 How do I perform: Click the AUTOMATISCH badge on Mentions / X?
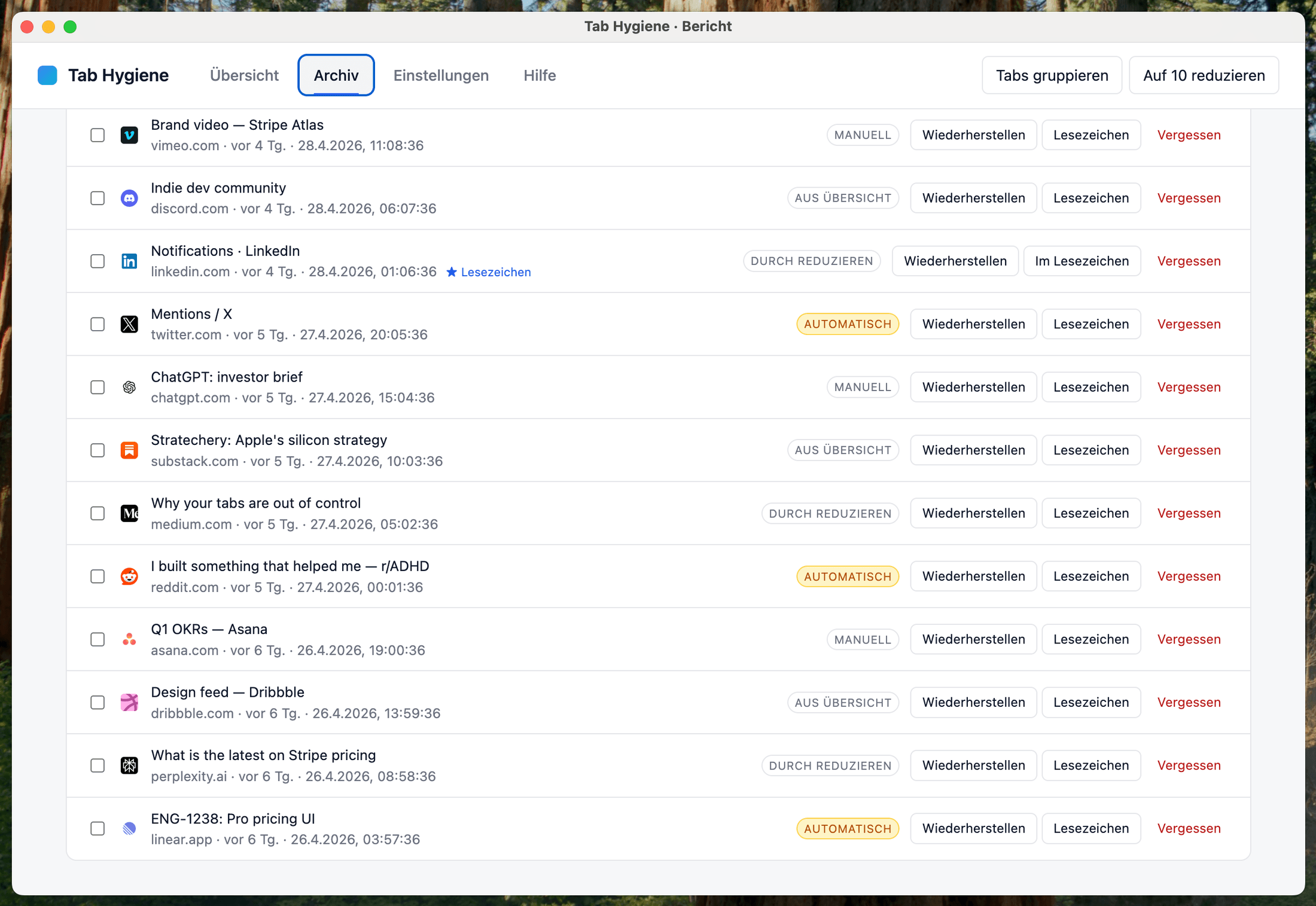coord(848,324)
